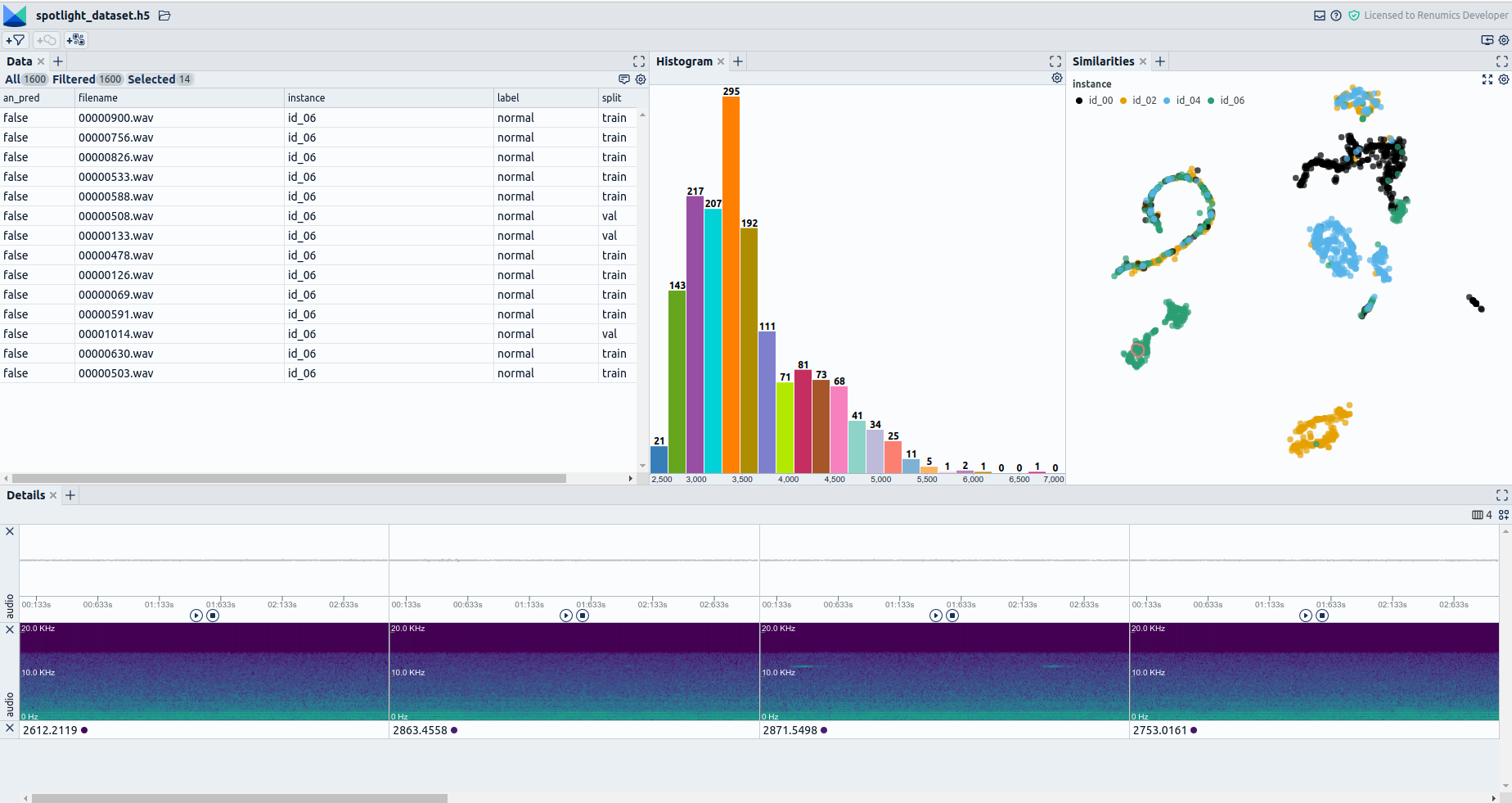1512x803 pixels.
Task: Click the tallest orange histogram bar 295
Action: point(731,285)
